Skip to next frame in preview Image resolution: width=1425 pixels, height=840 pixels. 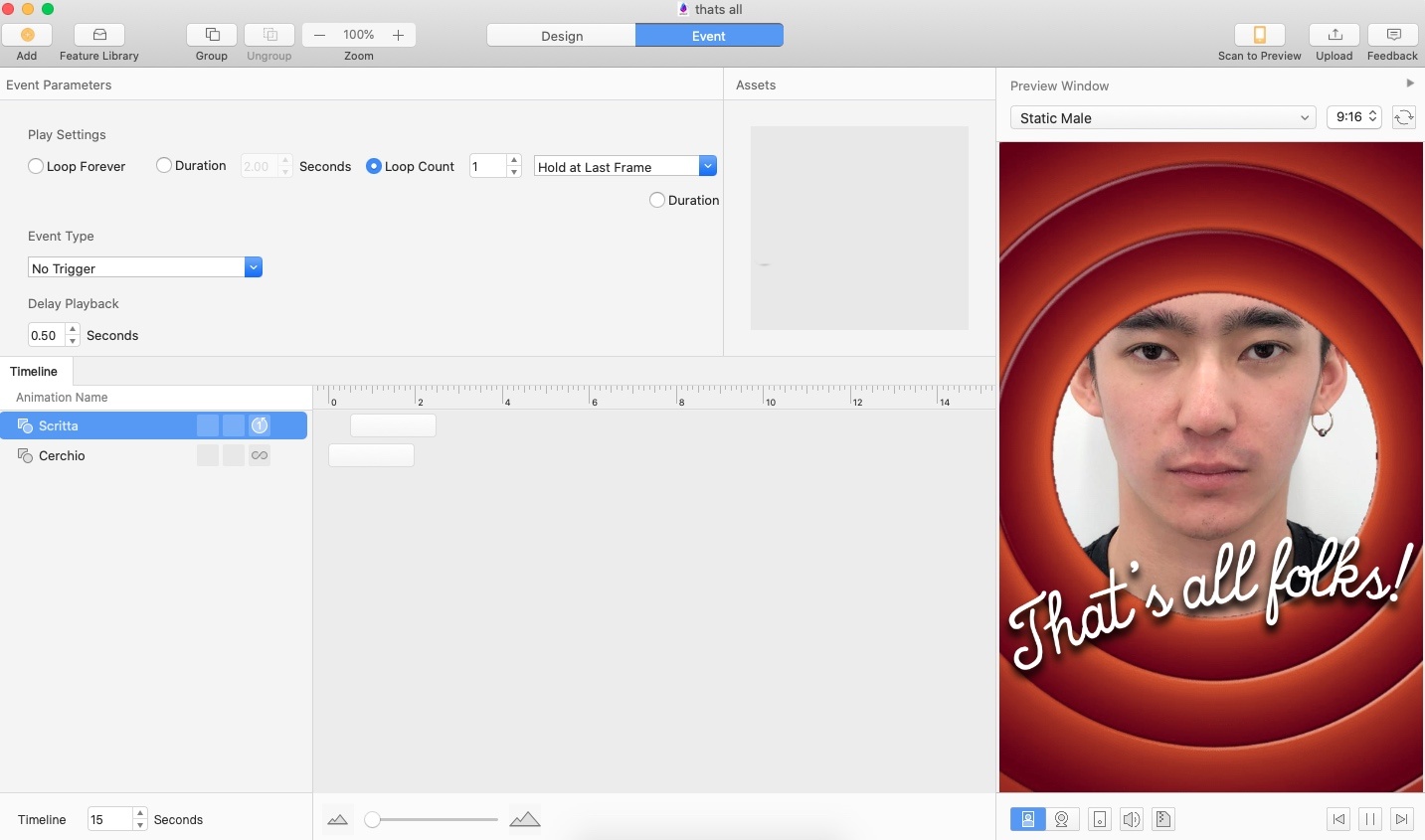pos(1402,819)
